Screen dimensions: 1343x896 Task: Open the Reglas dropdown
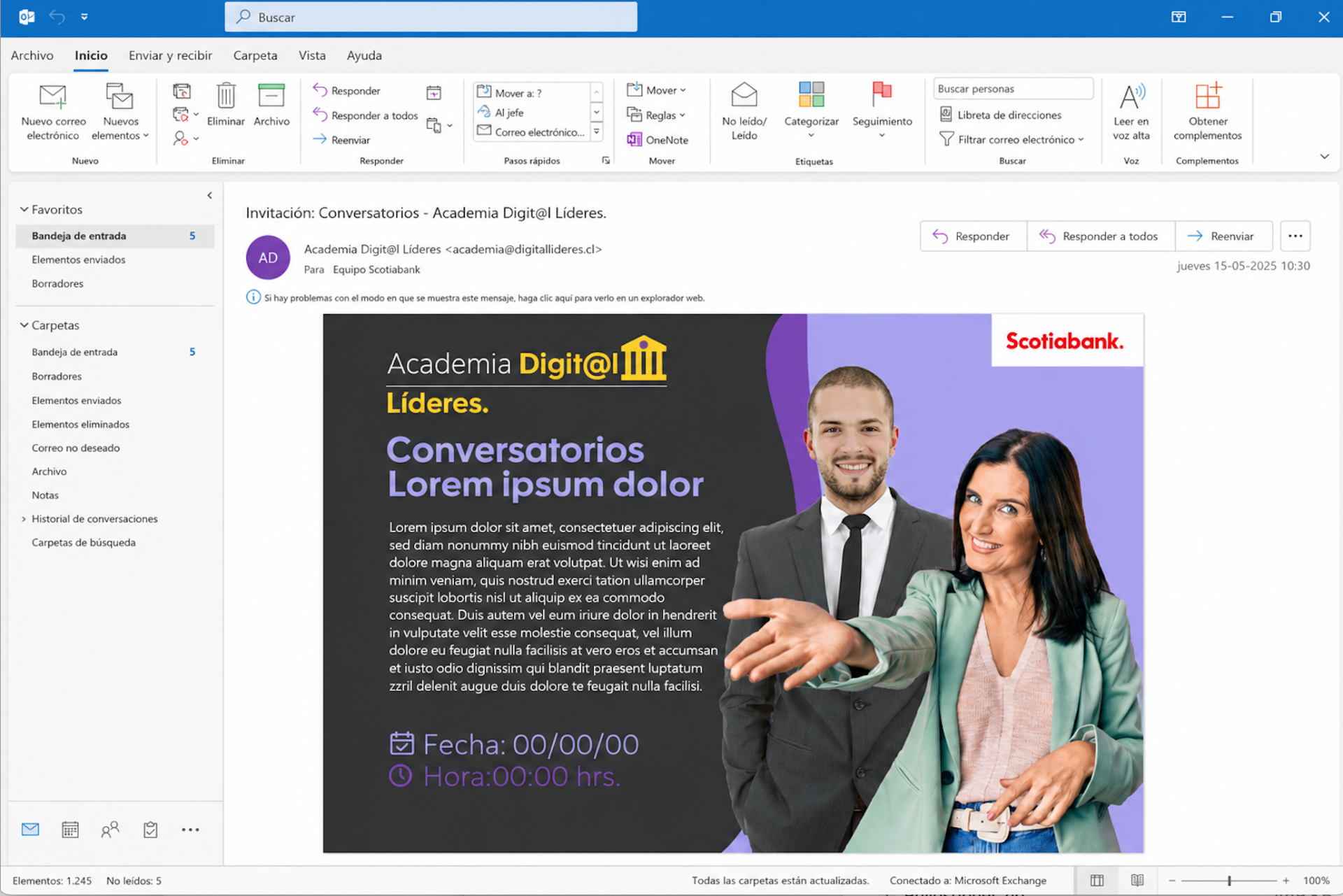656,115
